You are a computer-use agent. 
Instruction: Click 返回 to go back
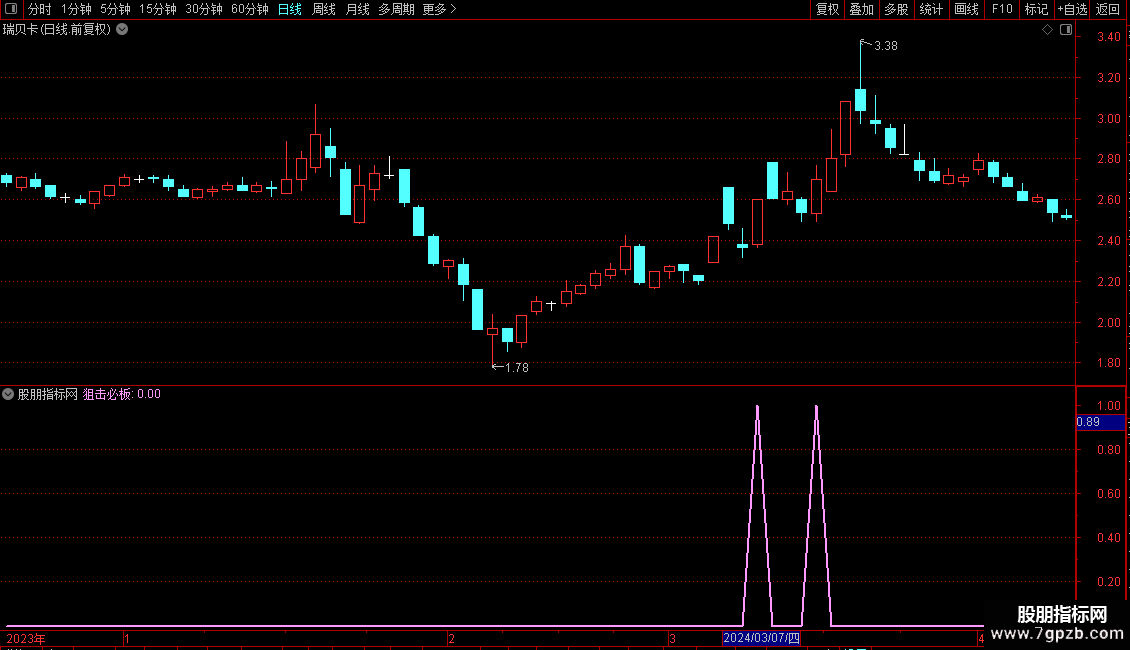point(1108,9)
